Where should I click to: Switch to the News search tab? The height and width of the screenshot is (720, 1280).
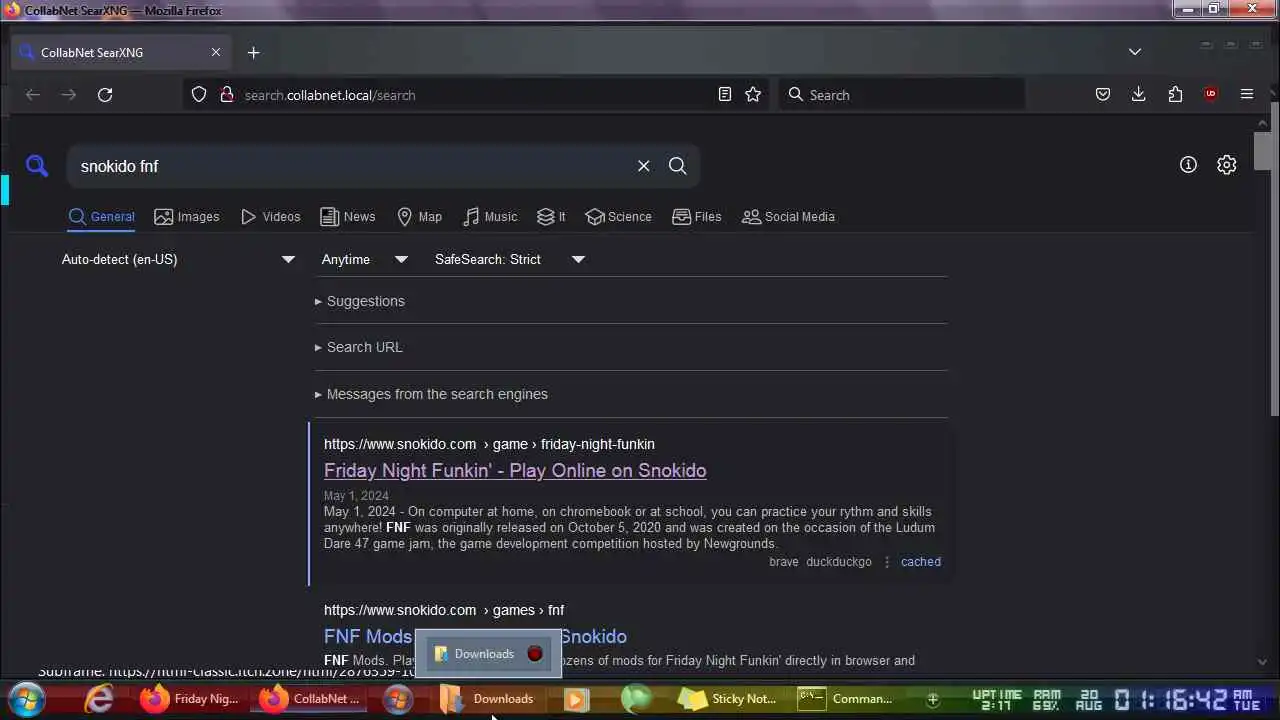click(x=348, y=216)
